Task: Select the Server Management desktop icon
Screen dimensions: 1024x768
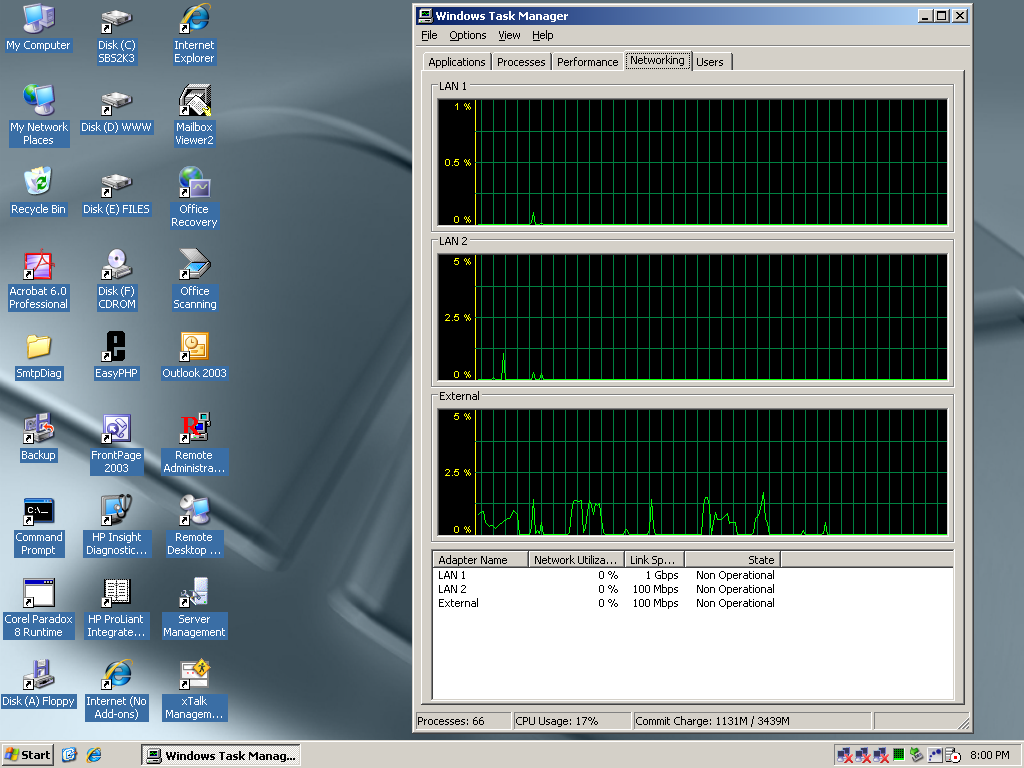Action: [x=194, y=609]
